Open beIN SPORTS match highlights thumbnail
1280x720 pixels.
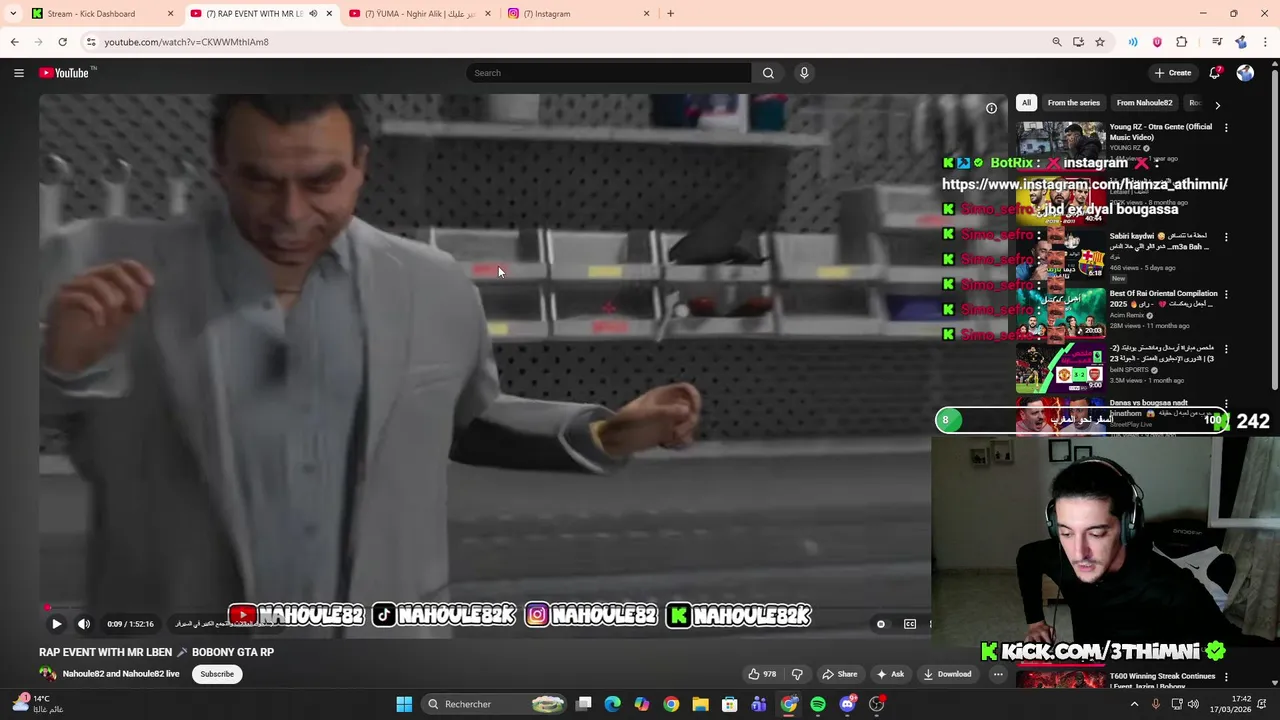(x=1061, y=367)
